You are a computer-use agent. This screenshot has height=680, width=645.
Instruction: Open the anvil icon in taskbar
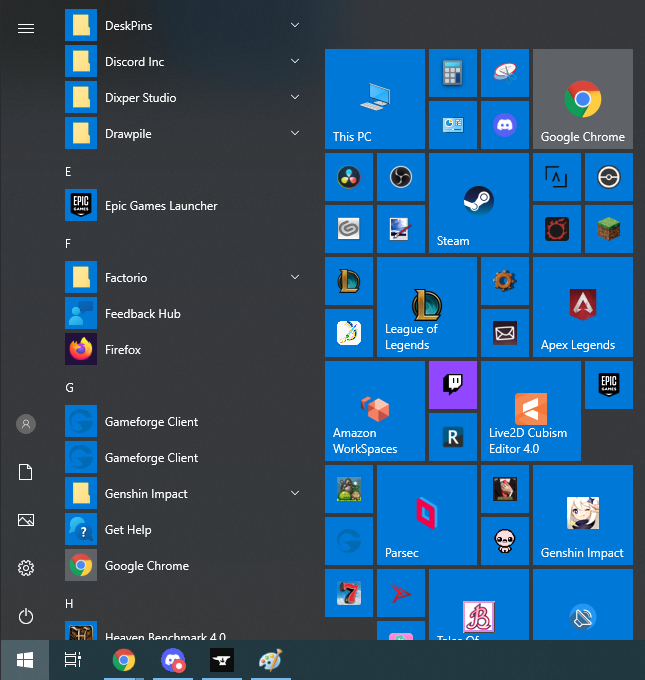(x=222, y=660)
